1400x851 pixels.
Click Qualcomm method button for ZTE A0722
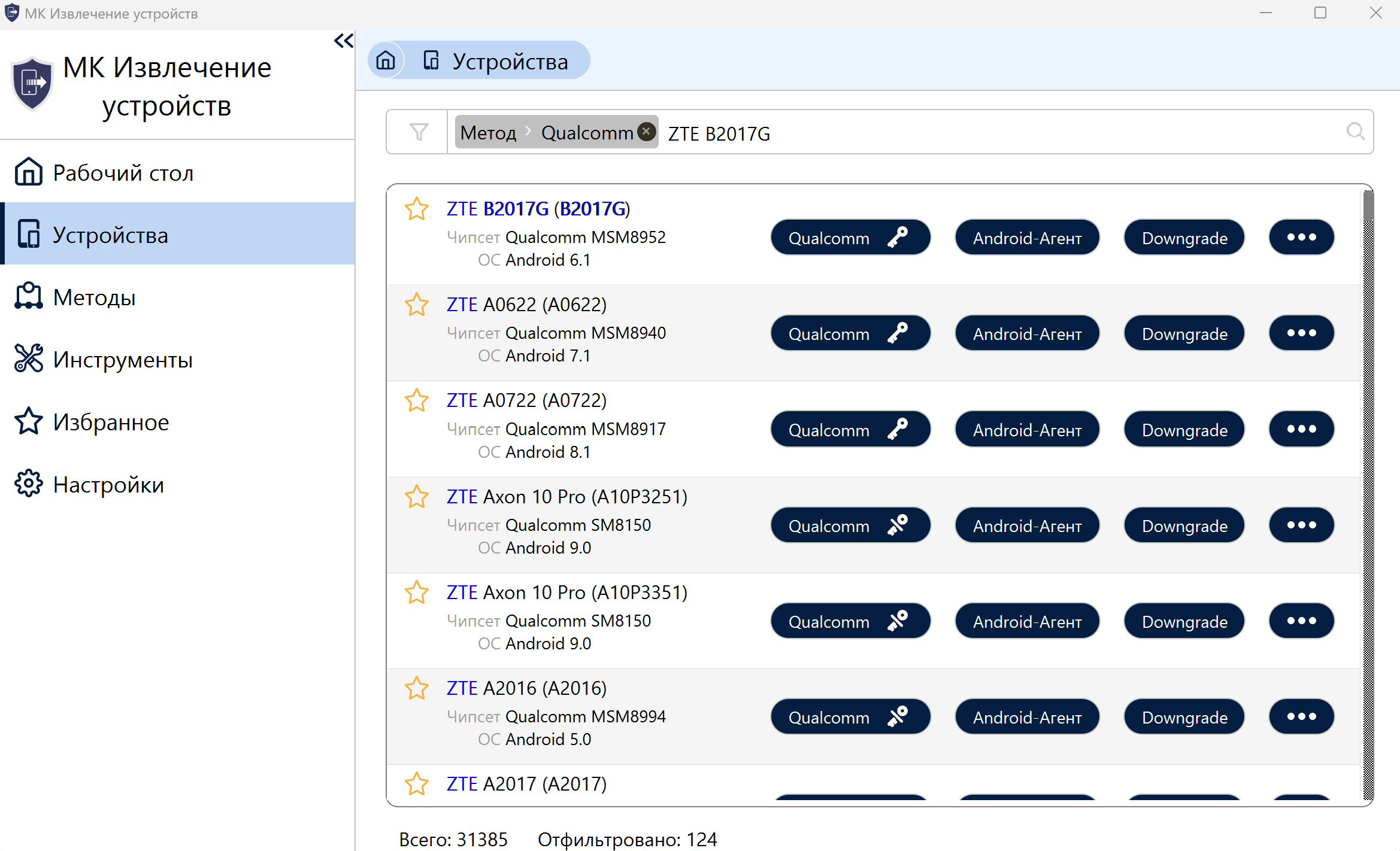coord(850,429)
